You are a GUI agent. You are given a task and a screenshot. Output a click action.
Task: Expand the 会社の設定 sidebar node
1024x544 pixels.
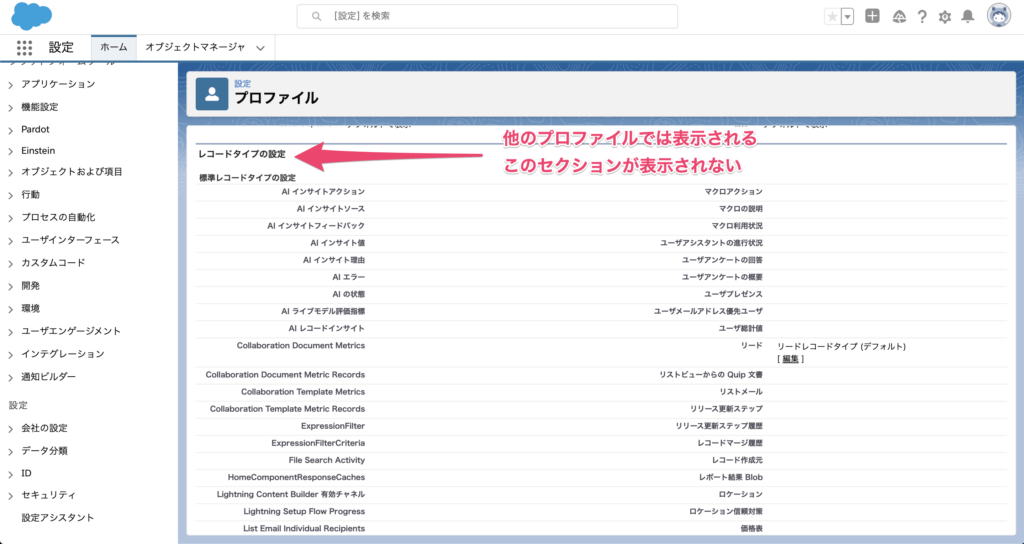coord(10,429)
